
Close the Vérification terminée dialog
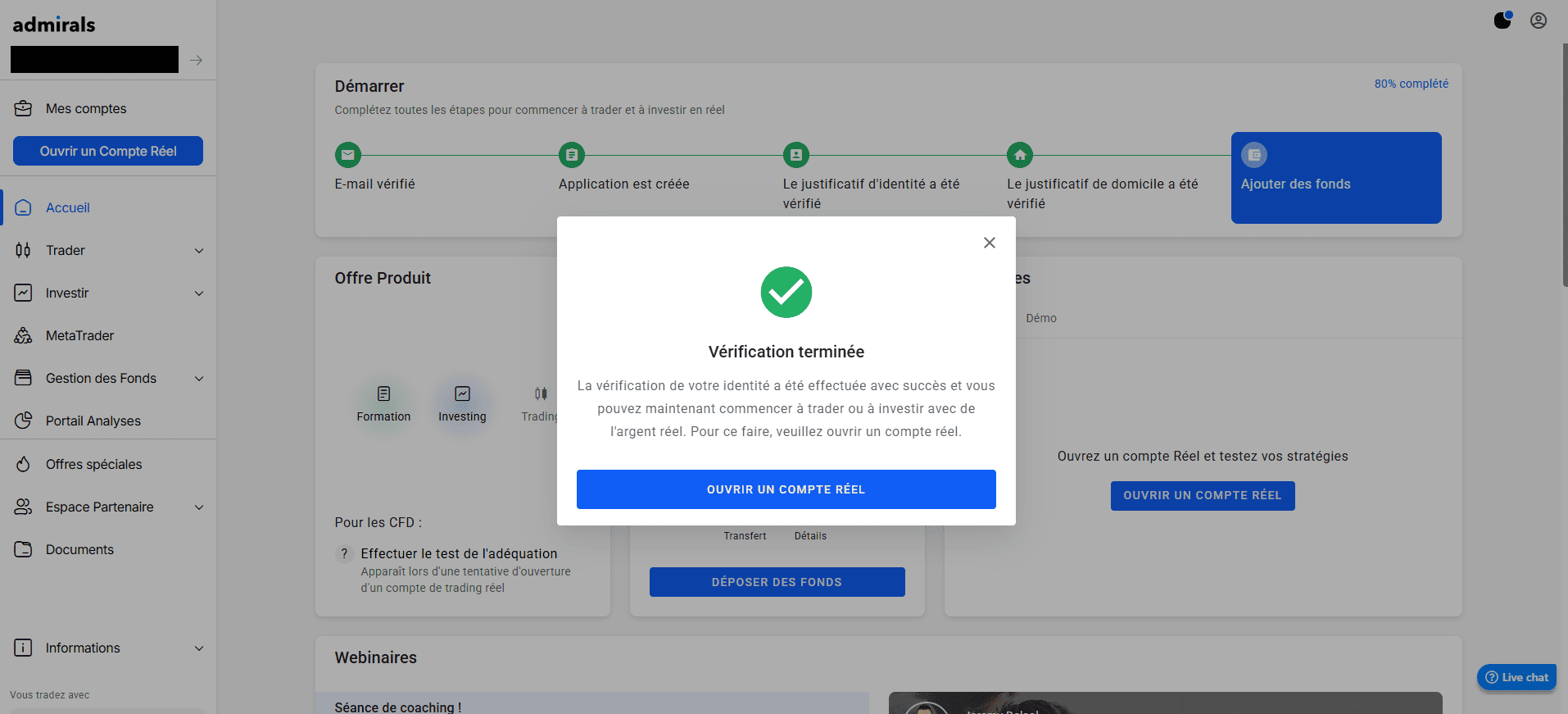tap(990, 243)
